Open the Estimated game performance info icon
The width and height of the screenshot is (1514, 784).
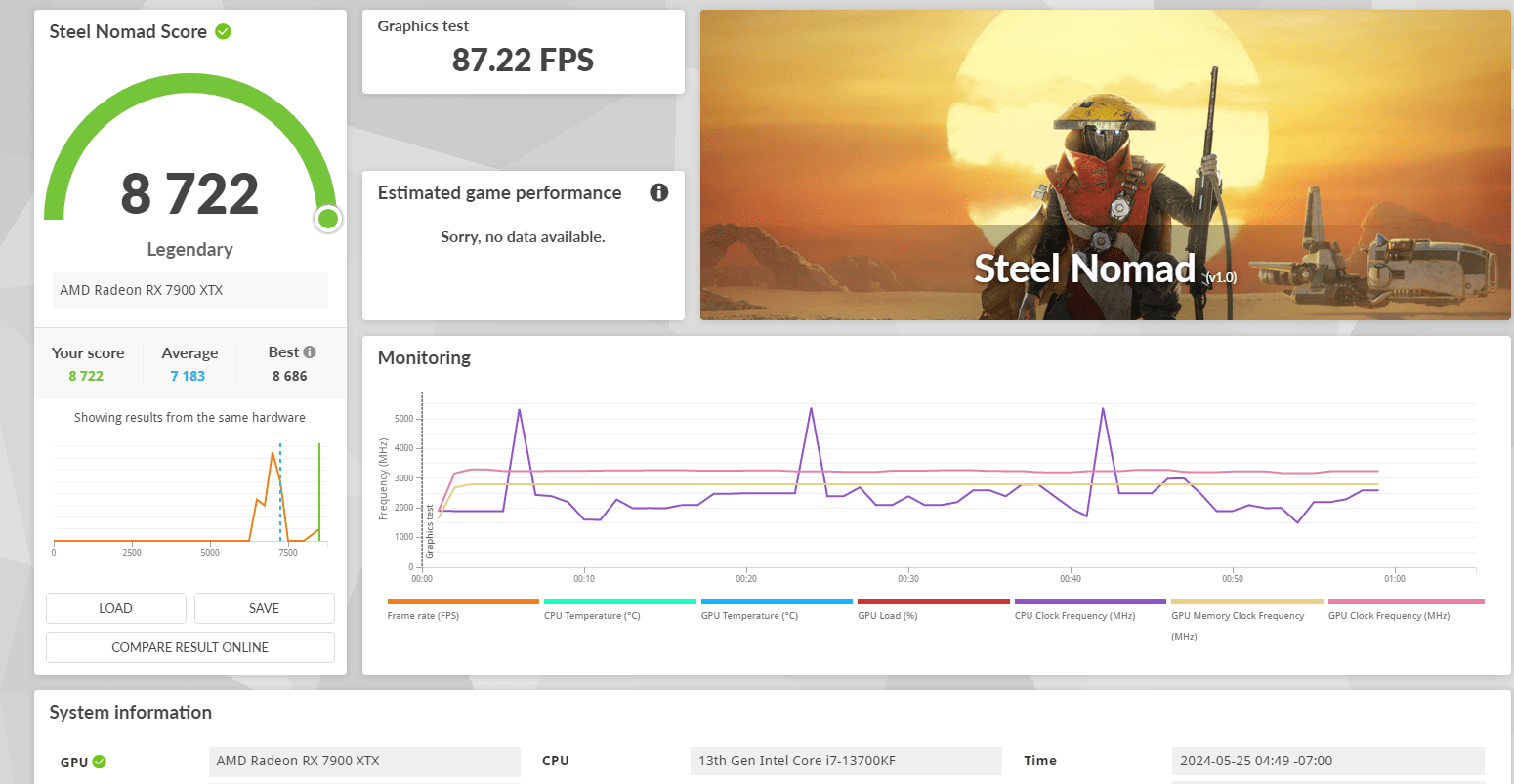[x=659, y=192]
